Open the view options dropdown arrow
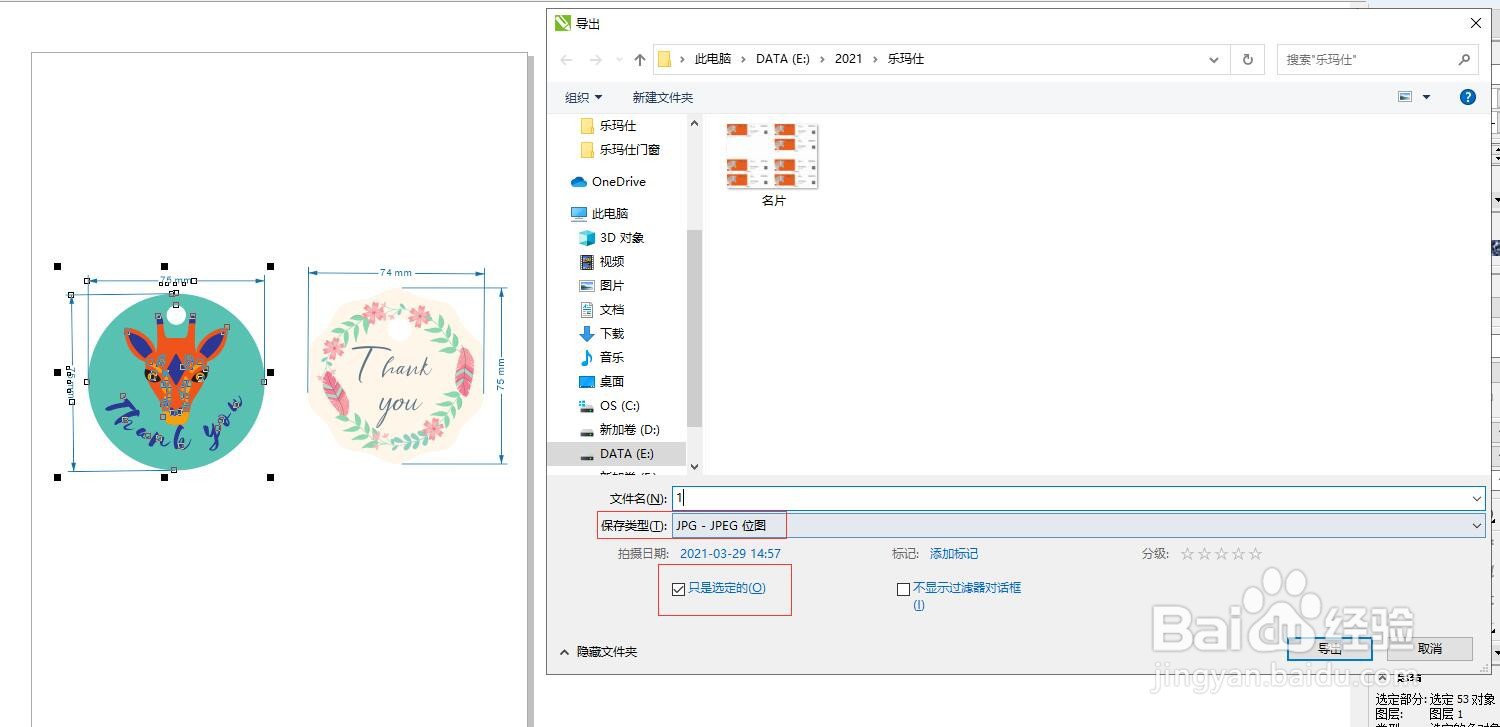 (x=1426, y=97)
